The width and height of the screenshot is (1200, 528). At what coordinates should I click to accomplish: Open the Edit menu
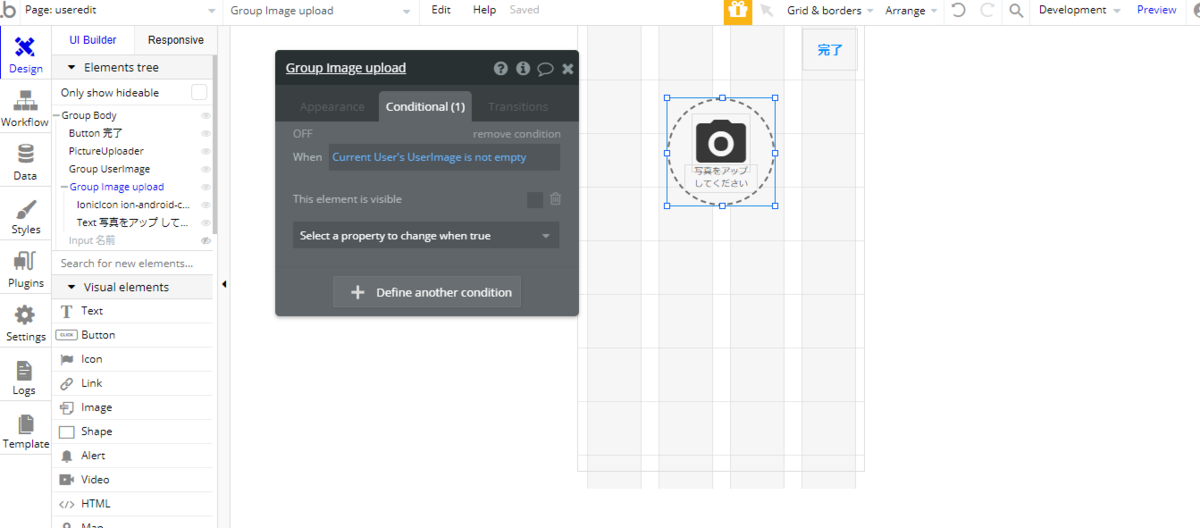click(441, 10)
